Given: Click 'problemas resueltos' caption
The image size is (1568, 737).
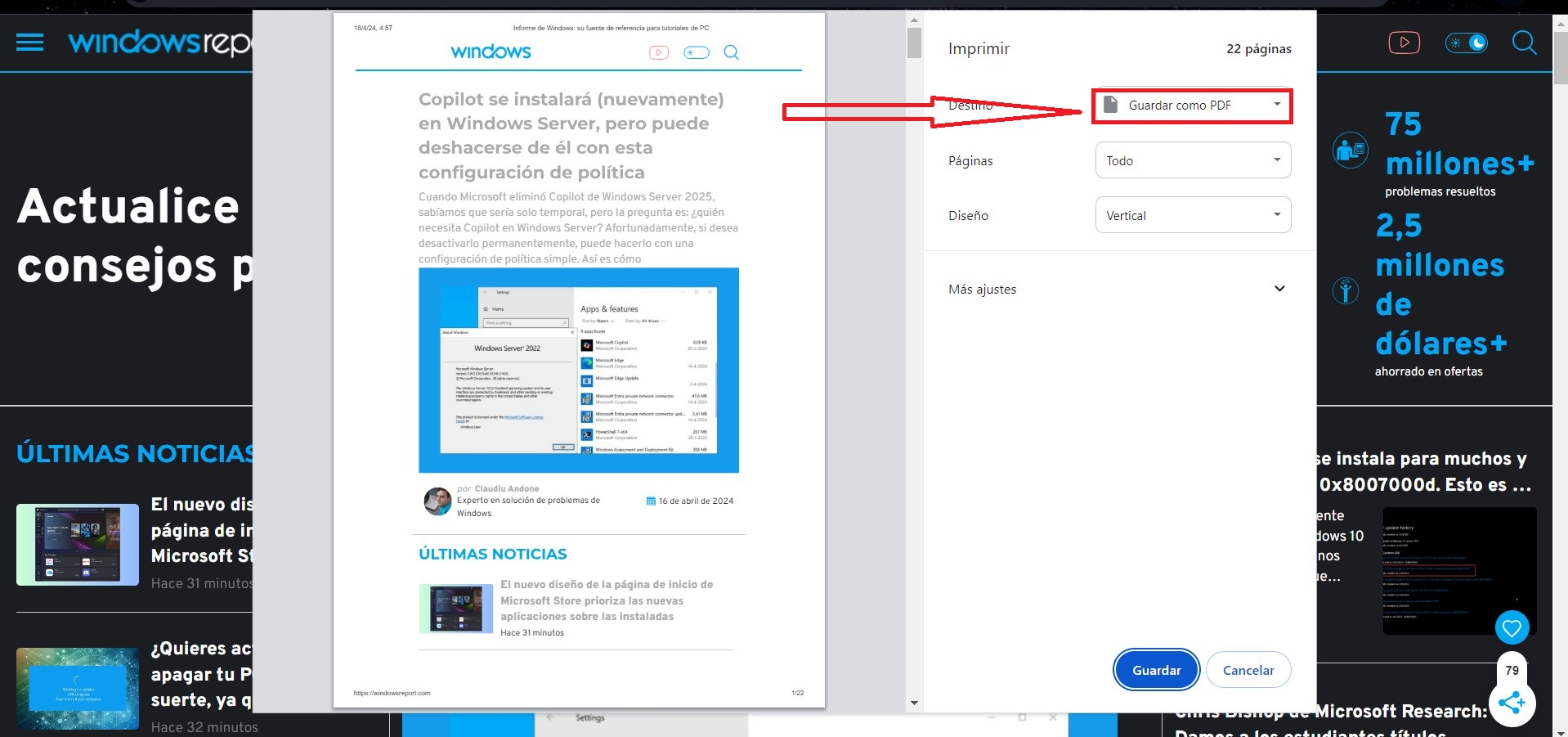Looking at the screenshot, I should pyautogui.click(x=1440, y=191).
